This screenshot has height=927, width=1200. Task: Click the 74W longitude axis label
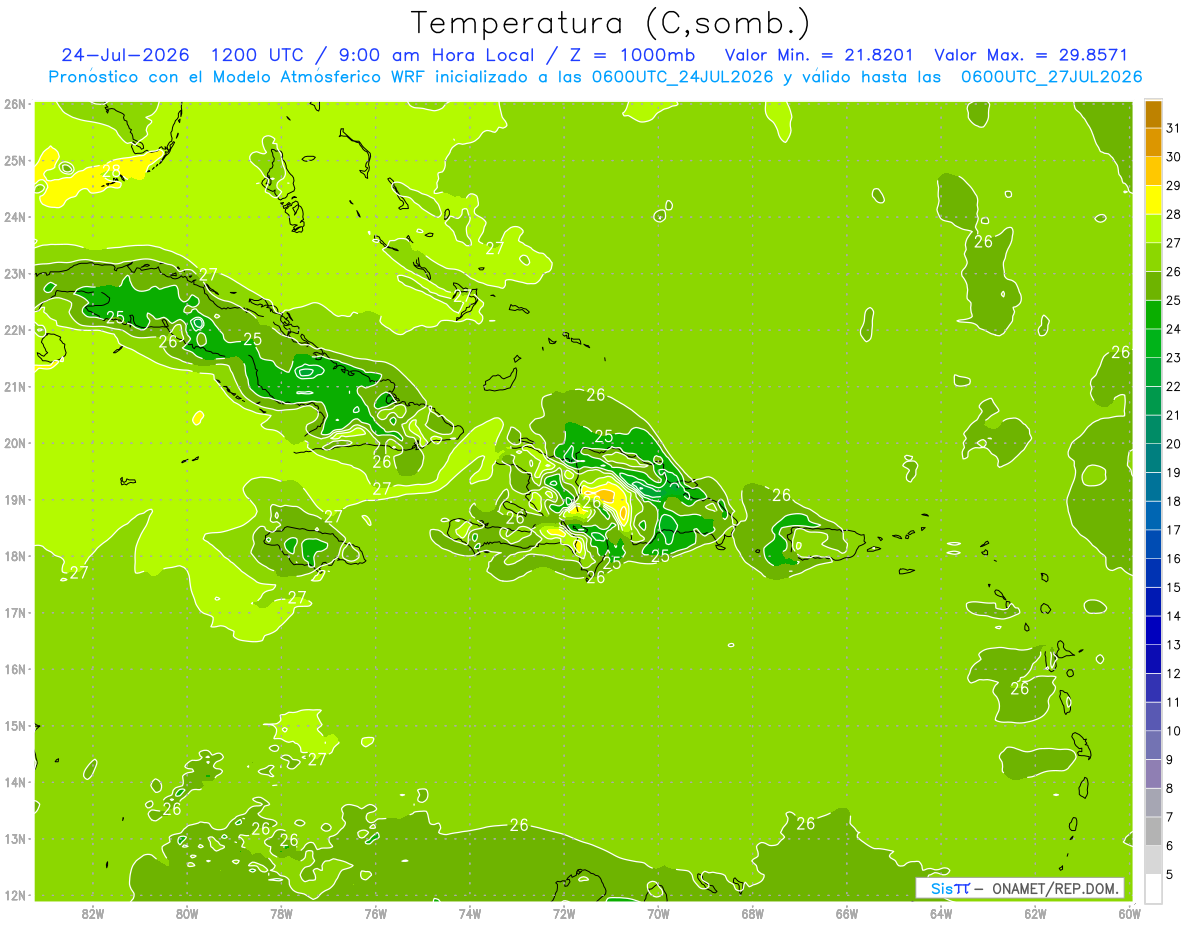[470, 913]
